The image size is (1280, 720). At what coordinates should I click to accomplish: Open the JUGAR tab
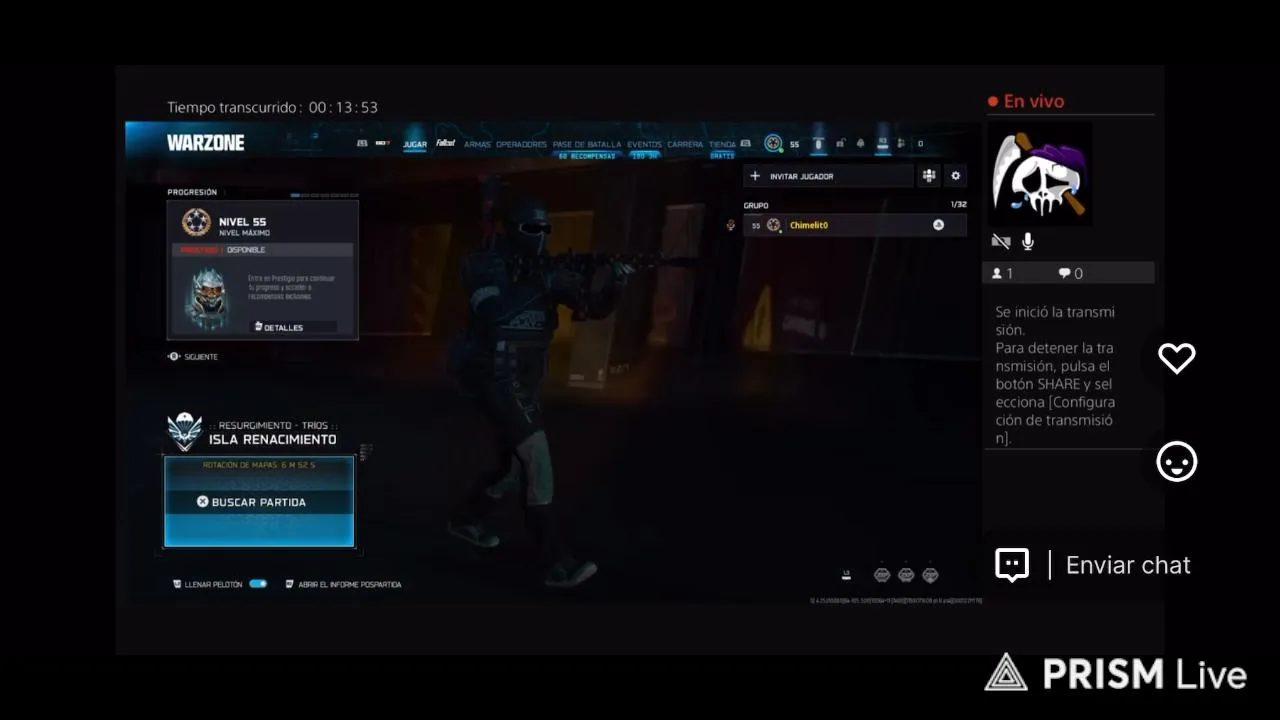[415, 144]
